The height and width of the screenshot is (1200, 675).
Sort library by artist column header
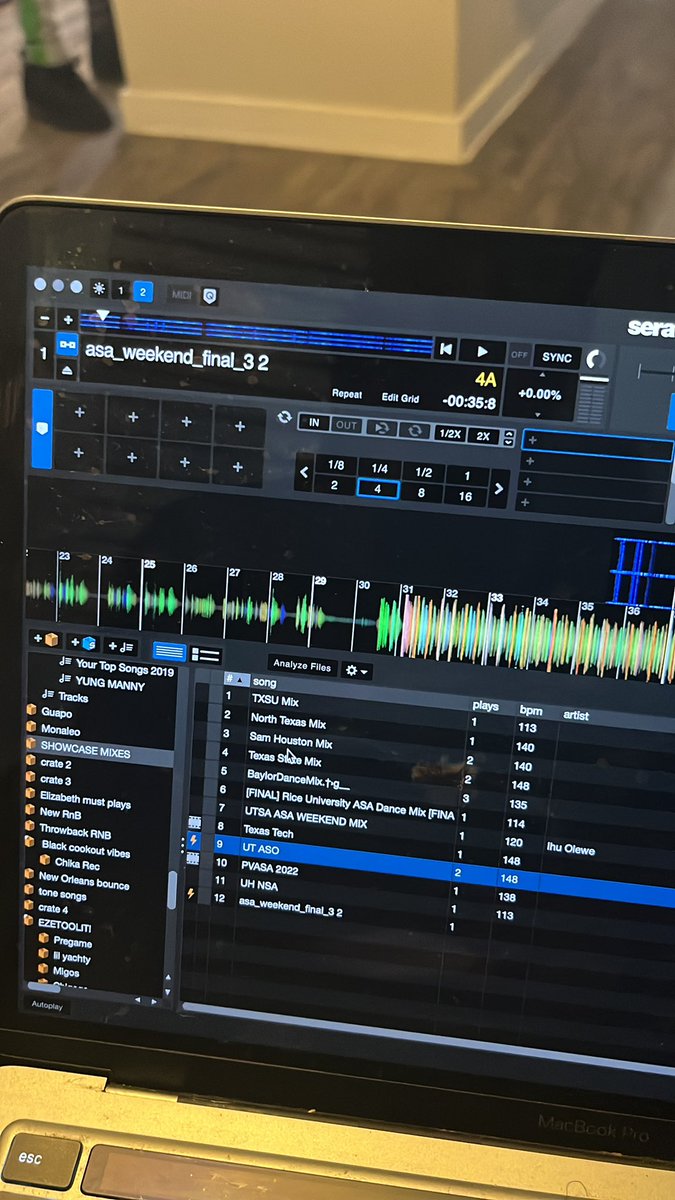point(576,716)
